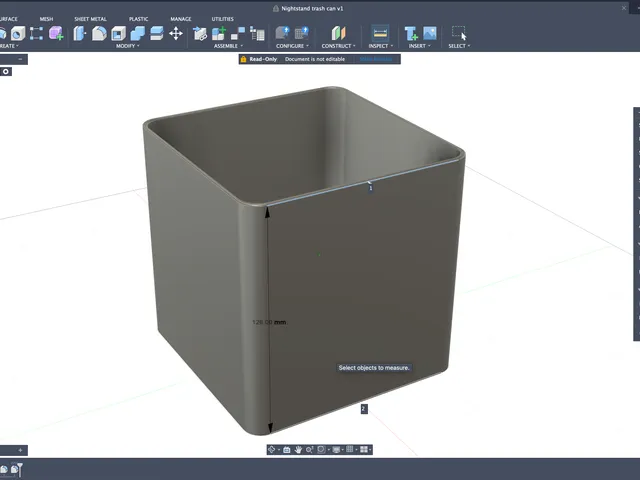Viewport: 640px width, 480px height.
Task: Click the Look At icon in navigation bar
Action: coord(287,449)
